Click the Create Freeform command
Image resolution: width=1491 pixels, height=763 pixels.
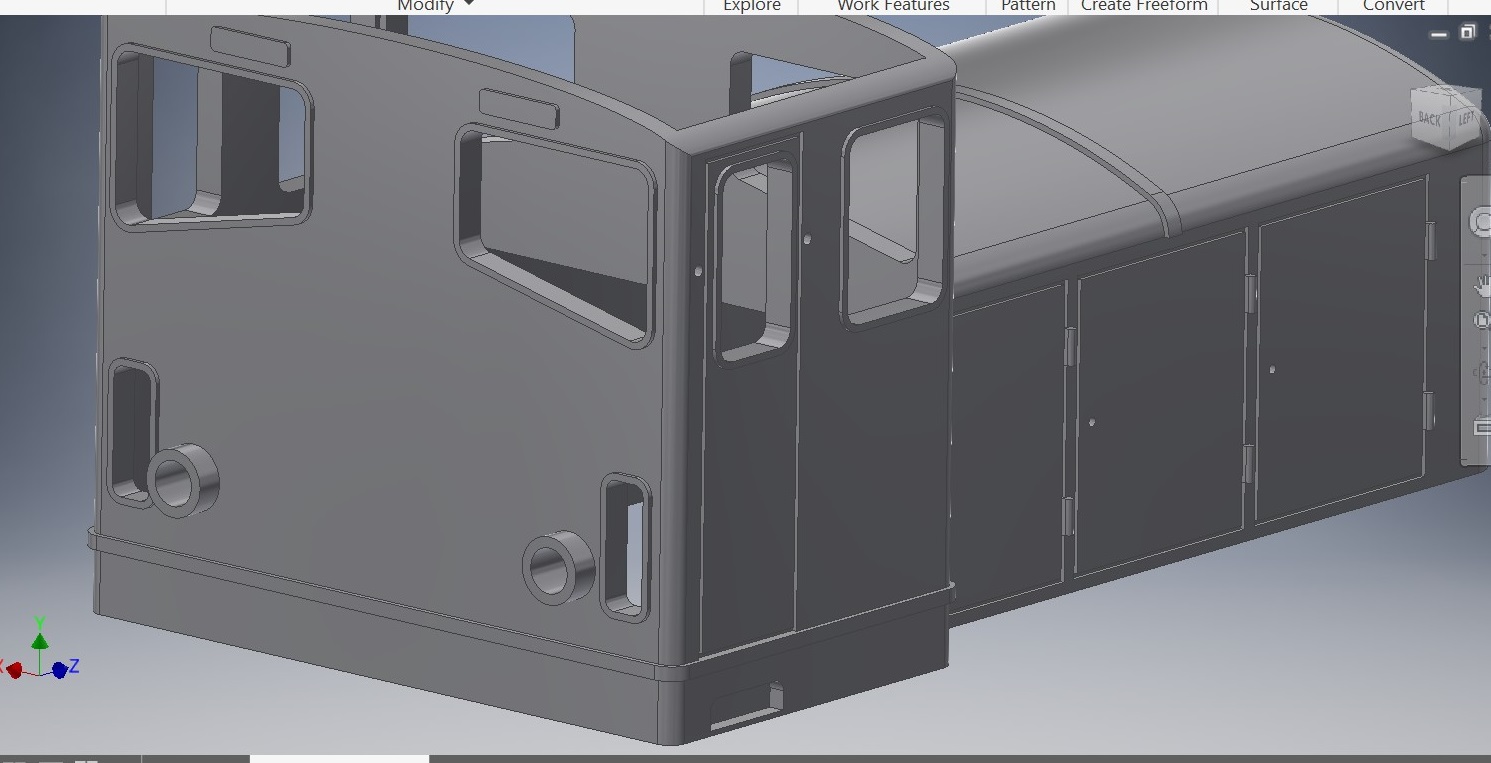[x=1143, y=6]
